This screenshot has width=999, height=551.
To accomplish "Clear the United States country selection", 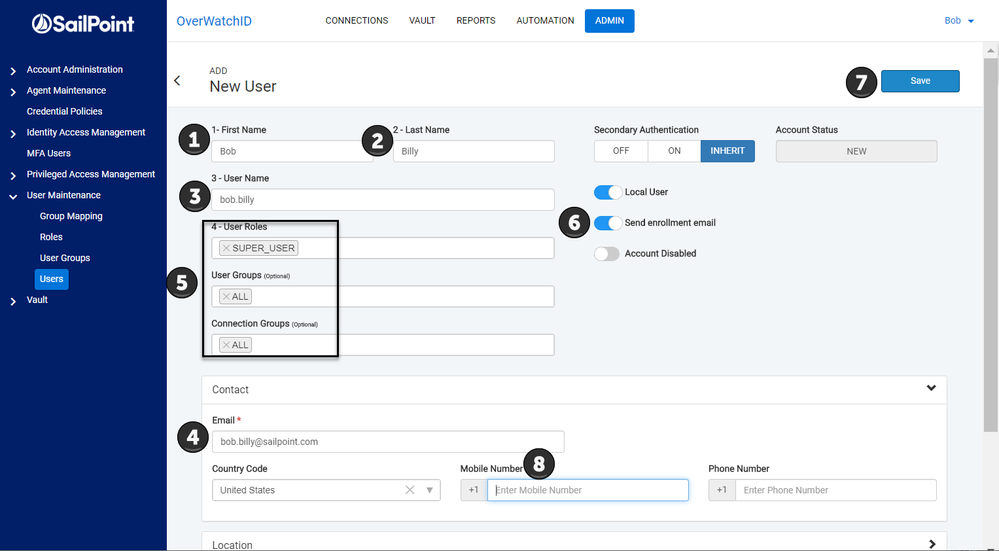I will pyautogui.click(x=409, y=490).
